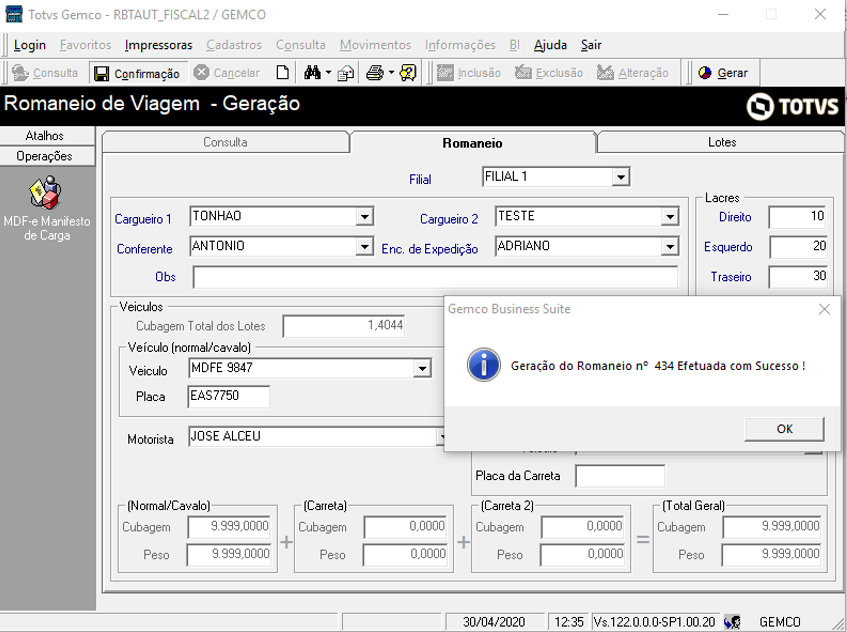Click the printer icon
The width and height of the screenshot is (847, 632).
375,73
